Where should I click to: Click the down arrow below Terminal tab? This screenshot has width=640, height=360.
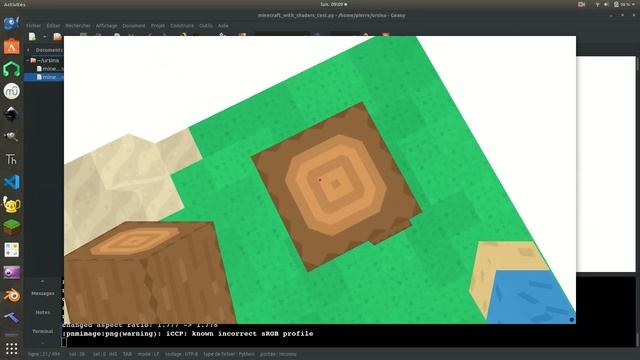tap(42, 342)
